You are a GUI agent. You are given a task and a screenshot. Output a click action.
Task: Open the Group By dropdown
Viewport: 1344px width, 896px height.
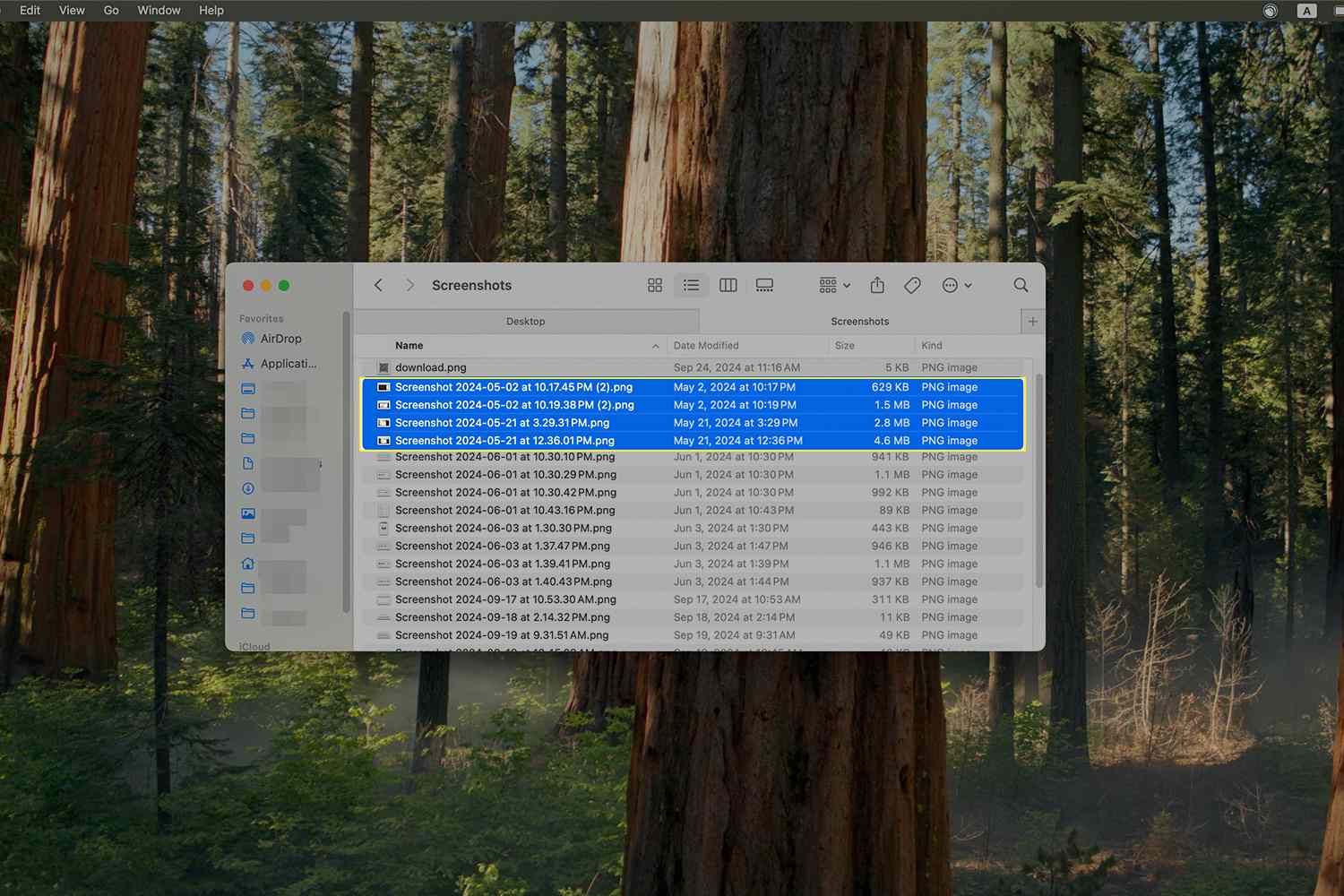834,285
